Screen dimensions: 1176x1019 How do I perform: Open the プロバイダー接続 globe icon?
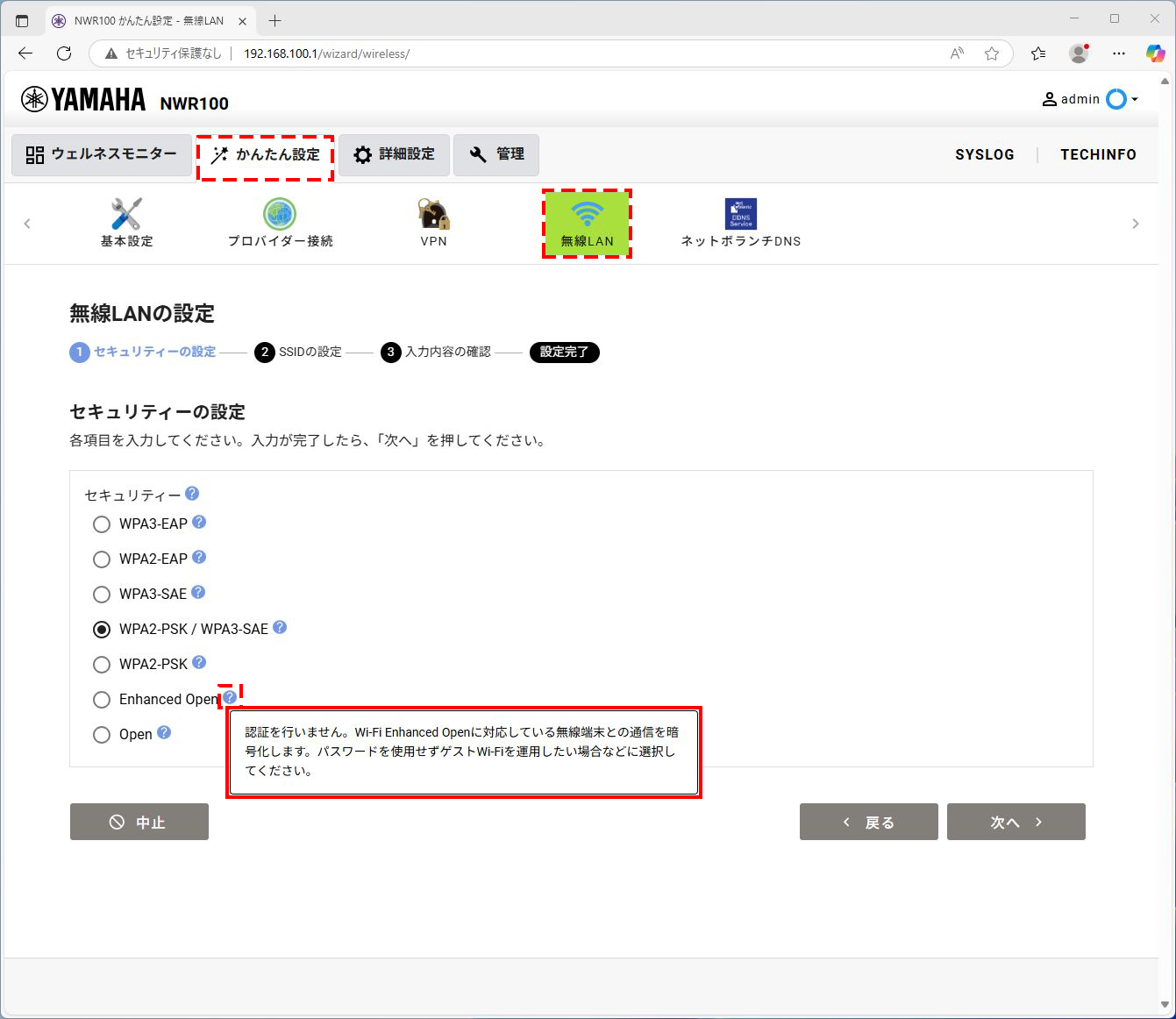tap(280, 214)
